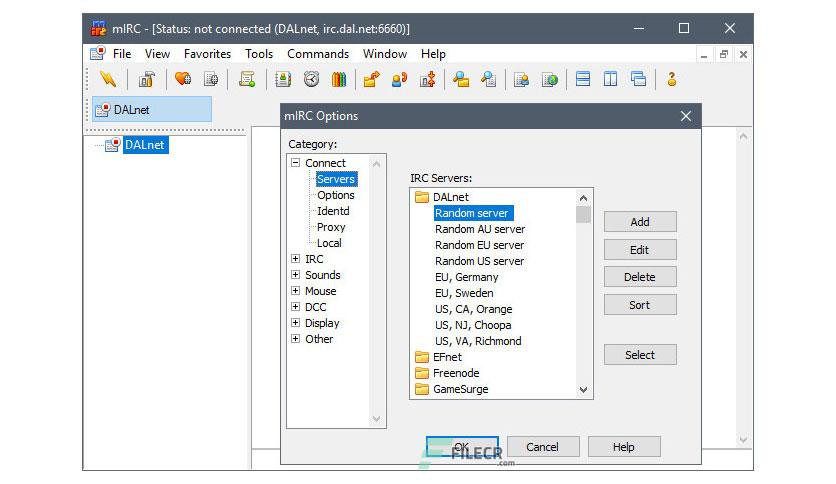
Task: Select Random EU server entry
Action: [x=479, y=245]
